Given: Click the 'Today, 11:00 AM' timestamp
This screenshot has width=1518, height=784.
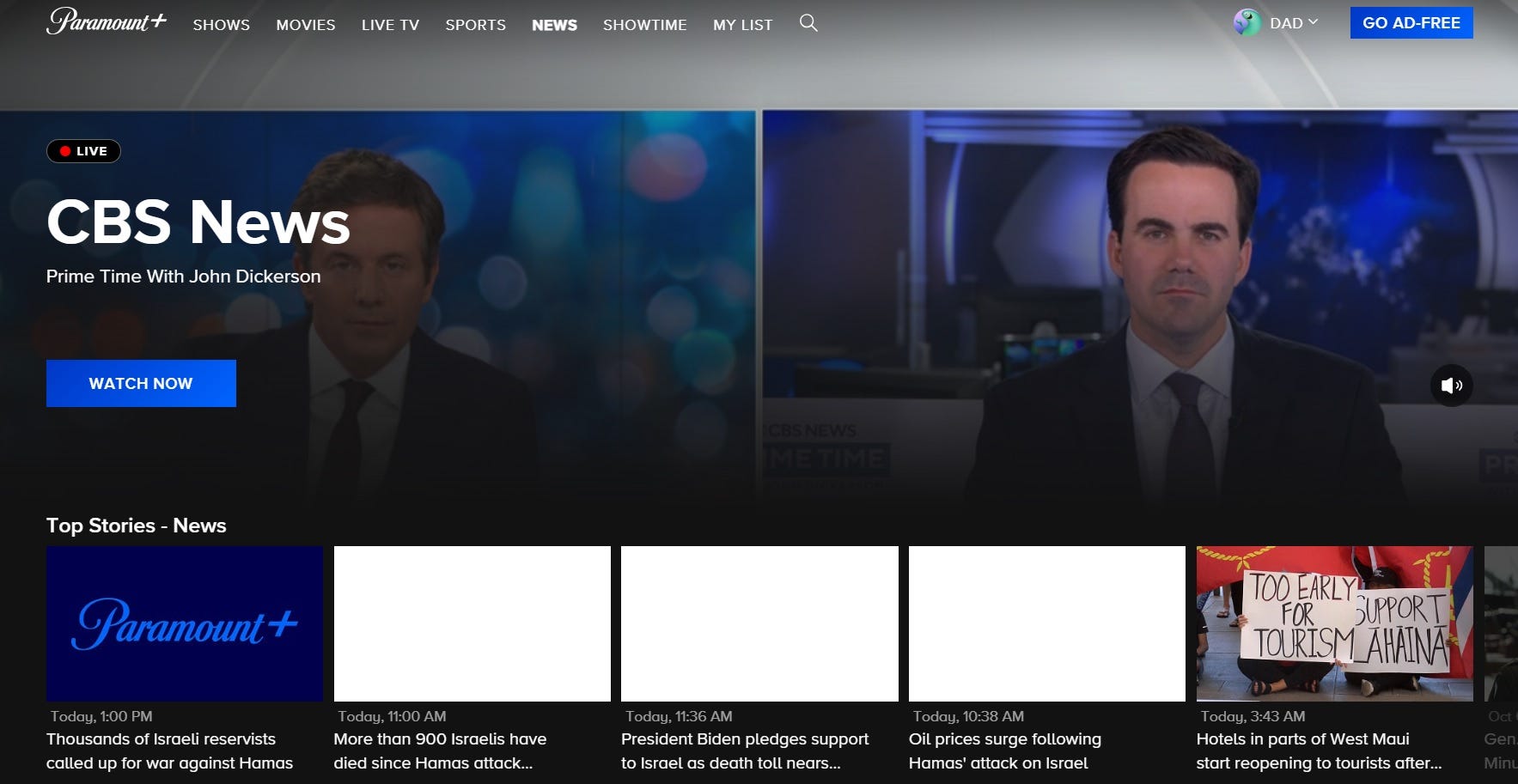Looking at the screenshot, I should coord(392,716).
